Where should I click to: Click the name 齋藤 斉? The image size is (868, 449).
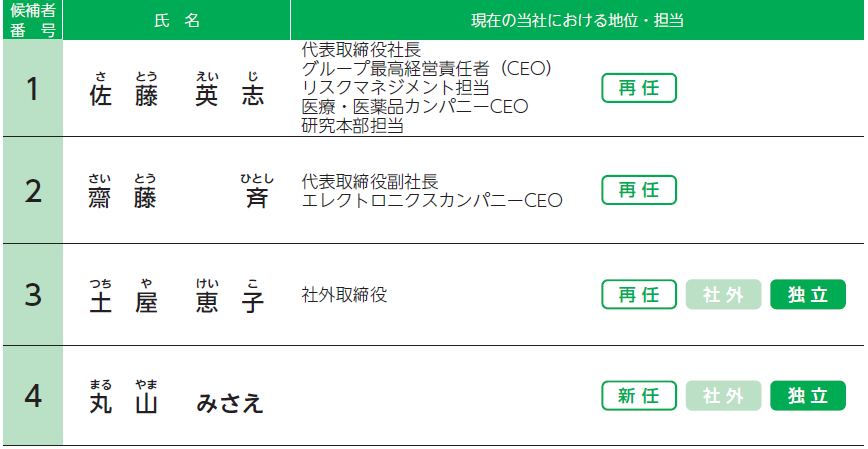click(x=180, y=192)
